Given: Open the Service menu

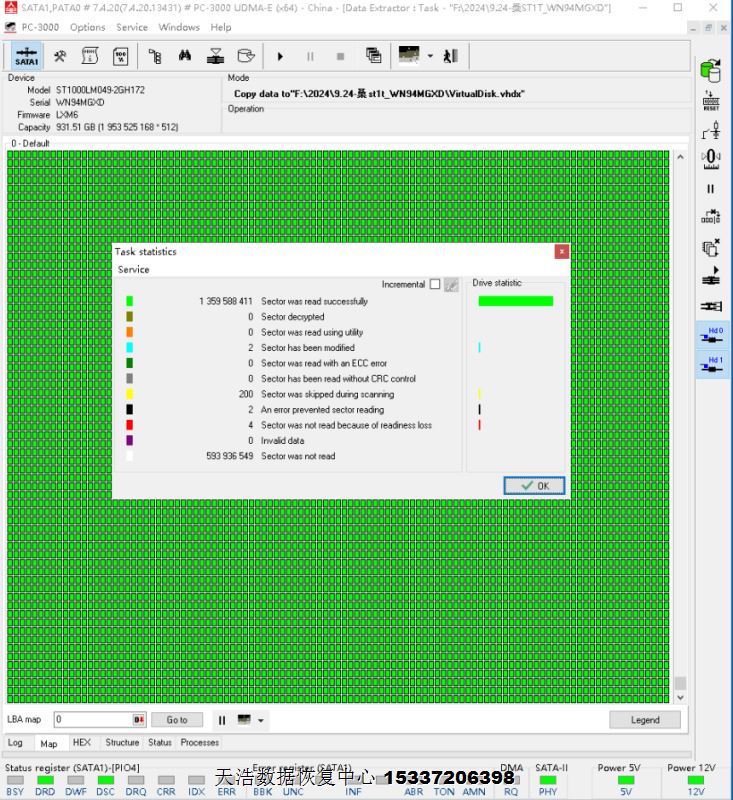Looking at the screenshot, I should (132, 27).
